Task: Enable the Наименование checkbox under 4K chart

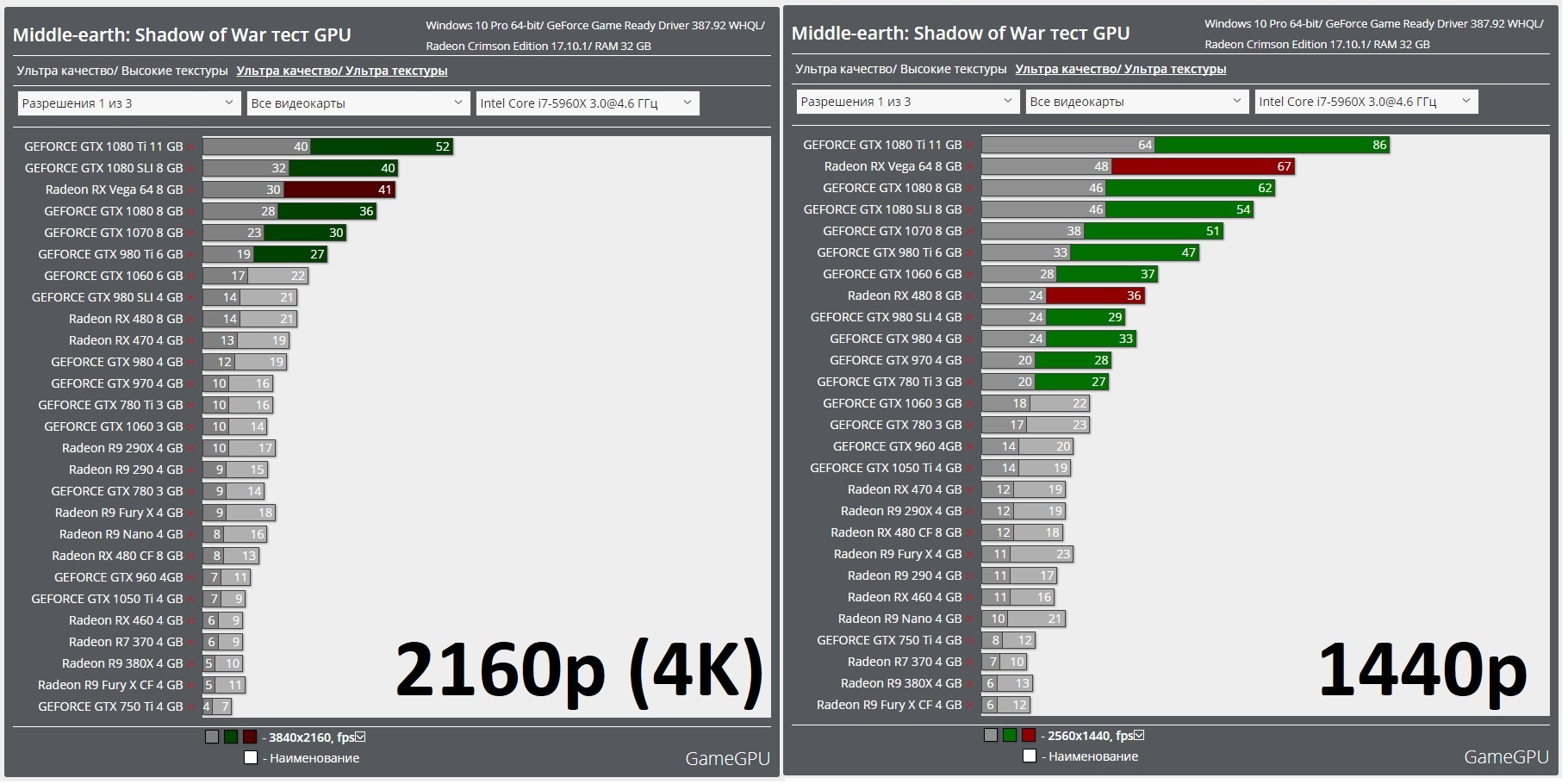Action: pyautogui.click(x=251, y=758)
